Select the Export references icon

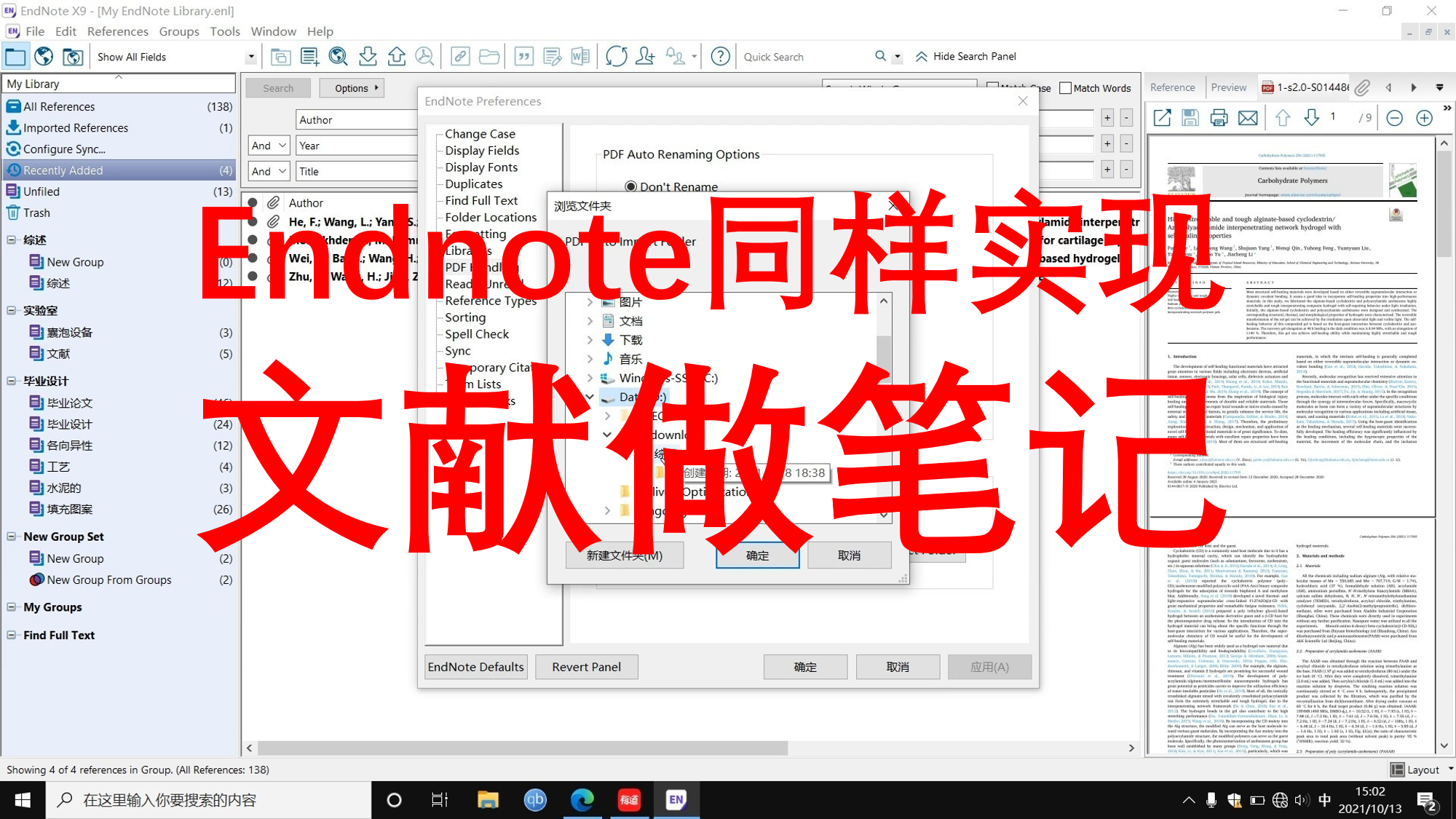(x=397, y=56)
